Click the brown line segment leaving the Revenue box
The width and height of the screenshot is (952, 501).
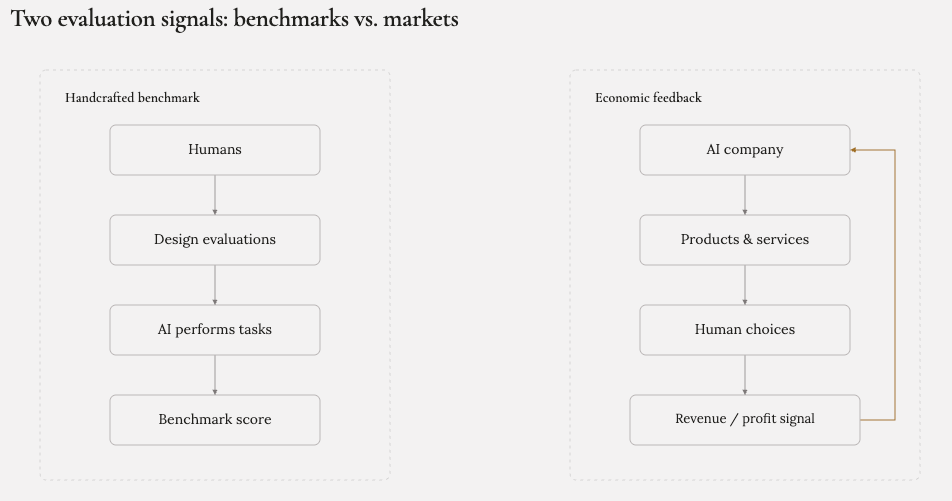tap(877, 420)
